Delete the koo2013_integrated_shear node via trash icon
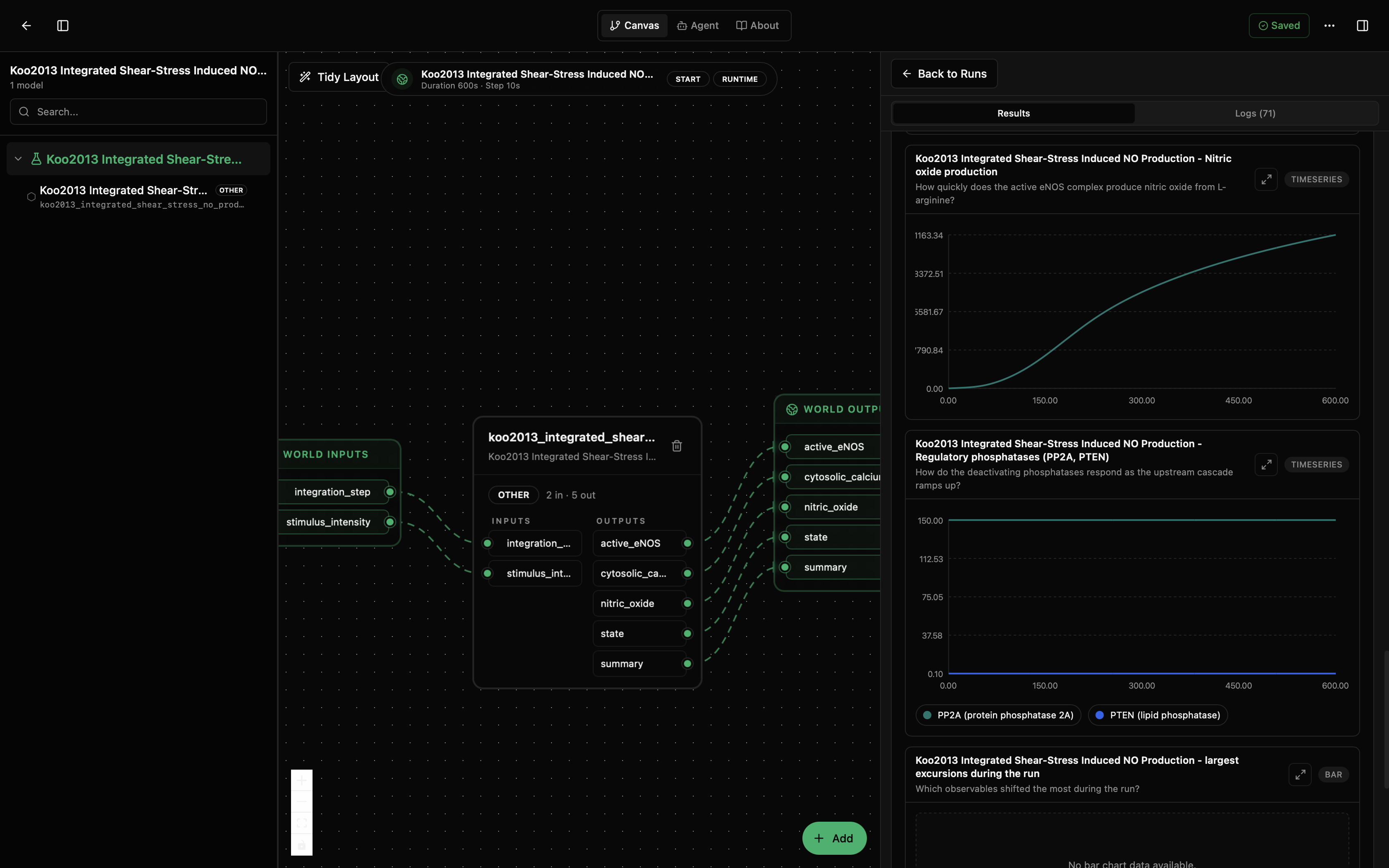 [x=677, y=446]
